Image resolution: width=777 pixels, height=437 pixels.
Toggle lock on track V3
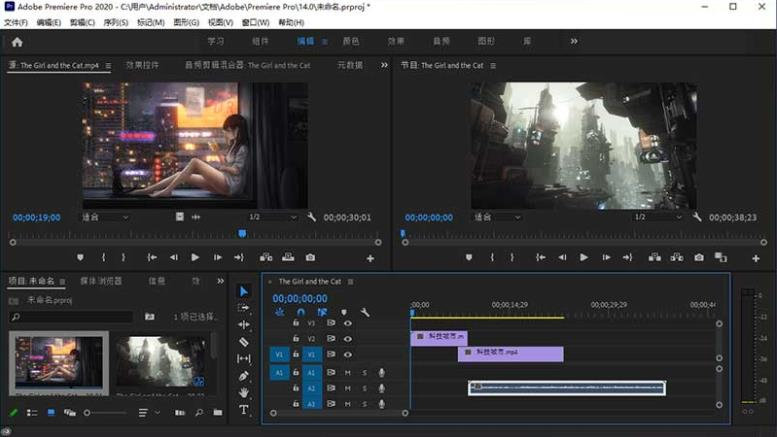(x=296, y=323)
